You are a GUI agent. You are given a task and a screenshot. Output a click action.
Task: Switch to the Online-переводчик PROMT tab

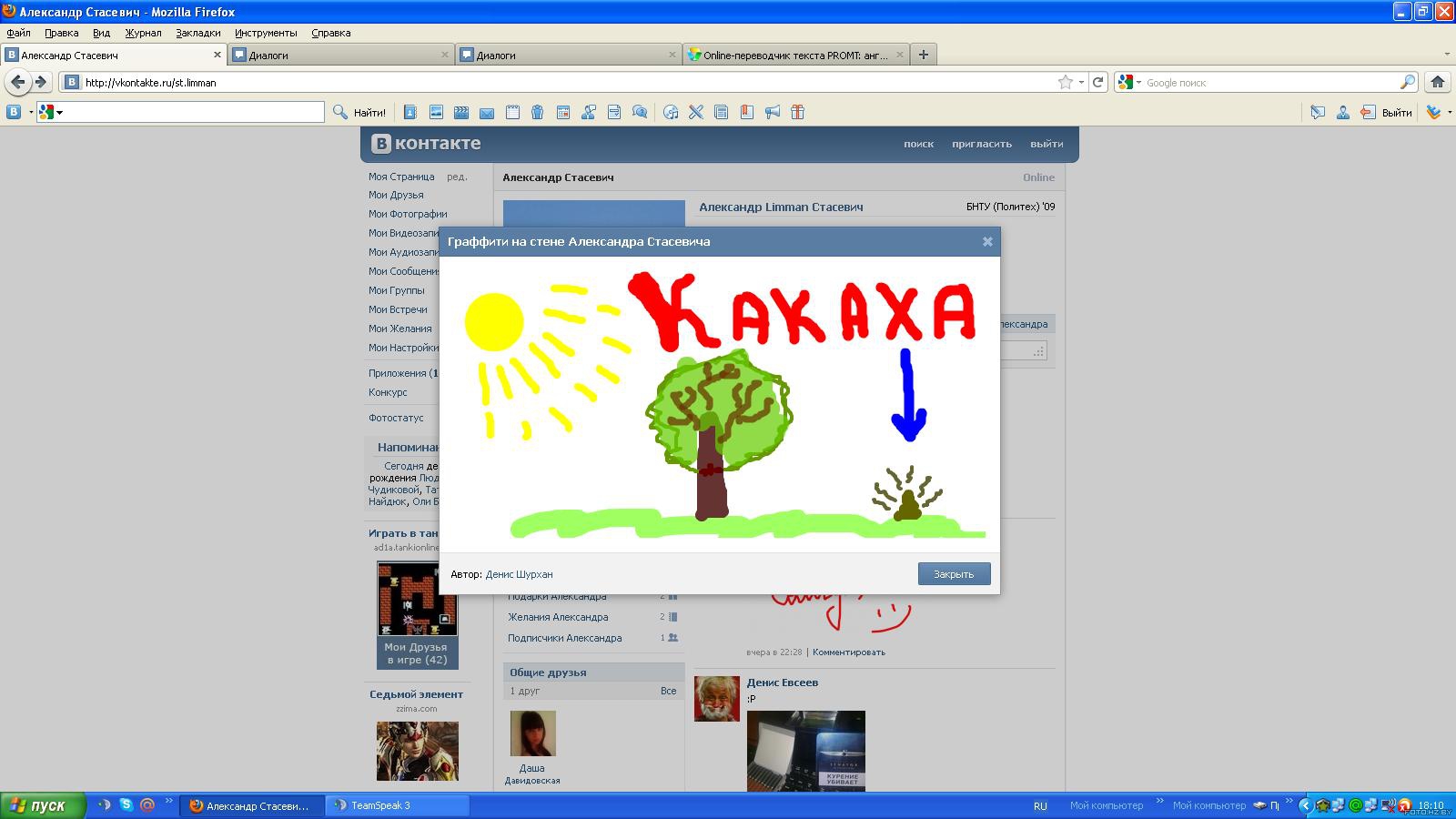point(796,55)
